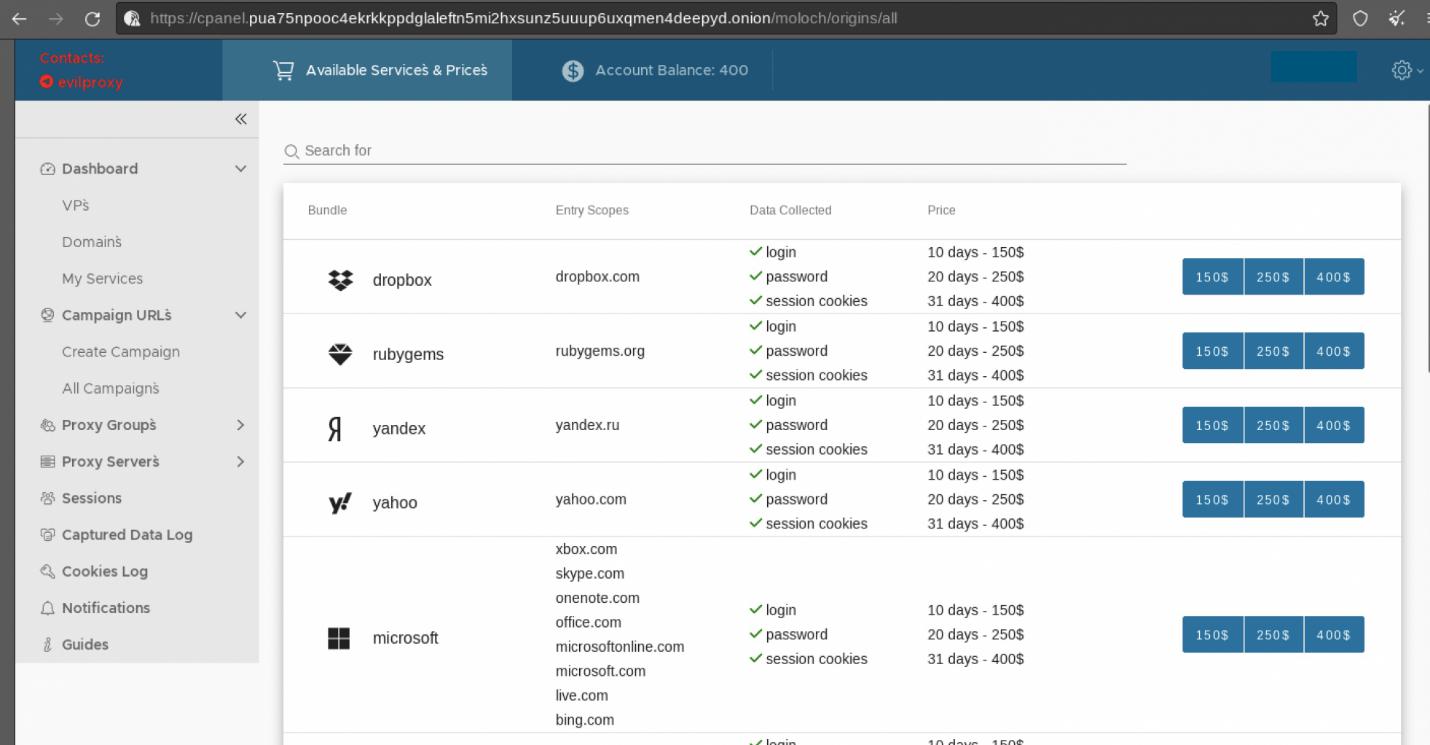This screenshot has width=1430, height=745.
Task: Click the Guides info icon
Action: (x=48, y=645)
